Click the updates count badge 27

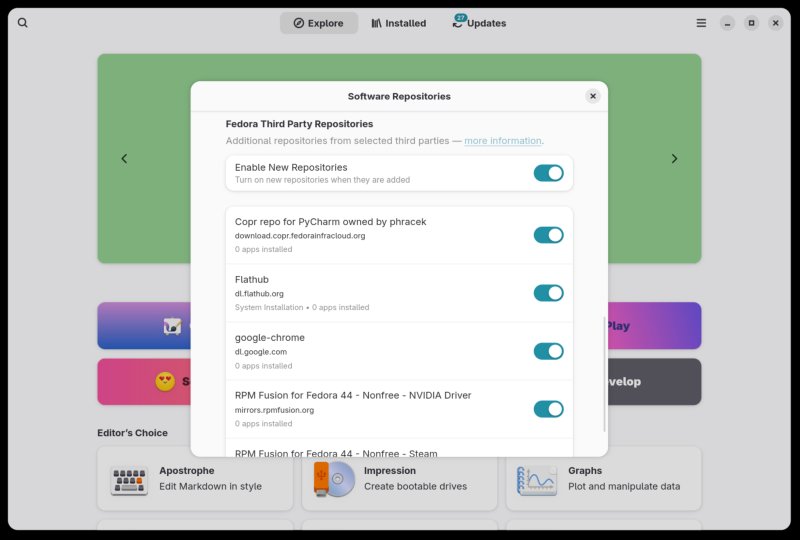point(461,18)
